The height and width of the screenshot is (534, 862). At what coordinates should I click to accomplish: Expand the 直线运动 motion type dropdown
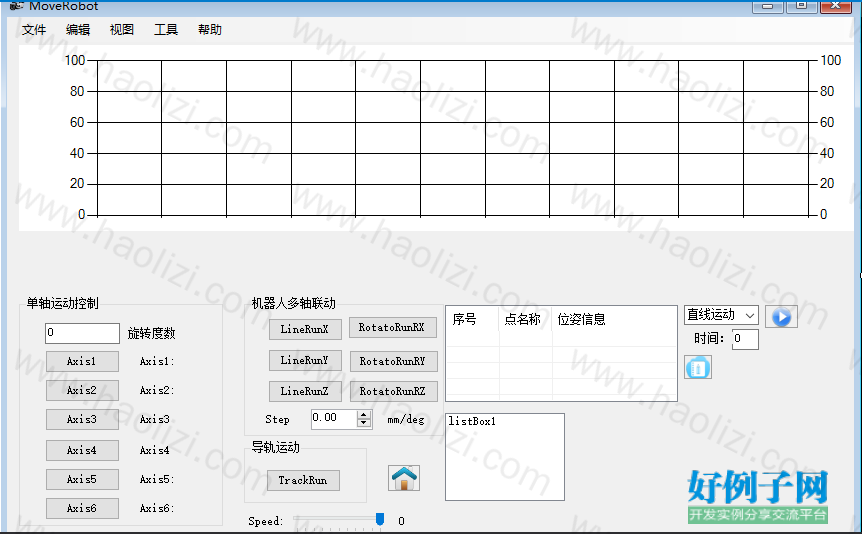pyautogui.click(x=750, y=316)
